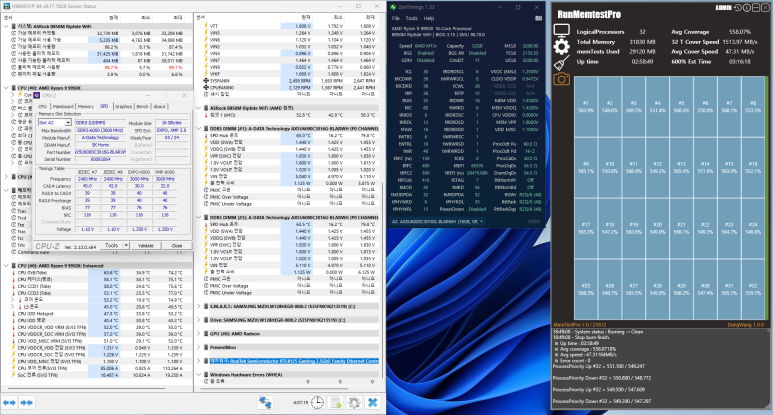Screen dimensions: 773x415
Task: Click ZenTimings app icon in title bar
Action: point(393,7)
